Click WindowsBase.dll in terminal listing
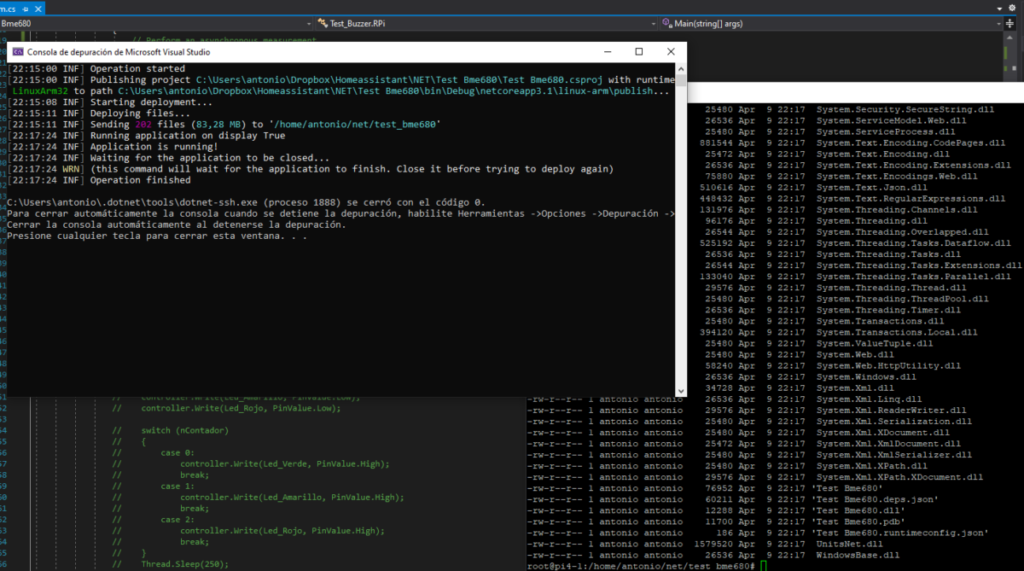 [857, 555]
